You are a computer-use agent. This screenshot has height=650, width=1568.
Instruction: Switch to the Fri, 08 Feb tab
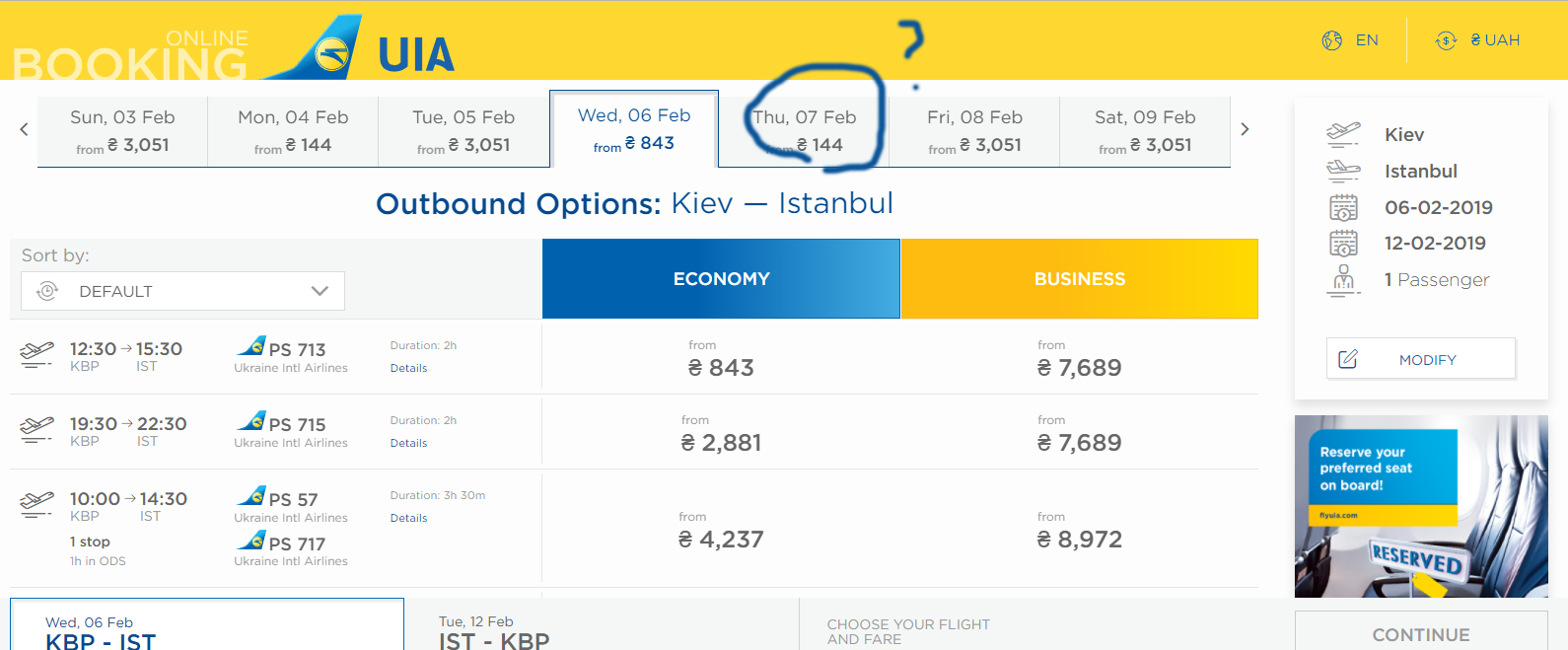click(974, 131)
